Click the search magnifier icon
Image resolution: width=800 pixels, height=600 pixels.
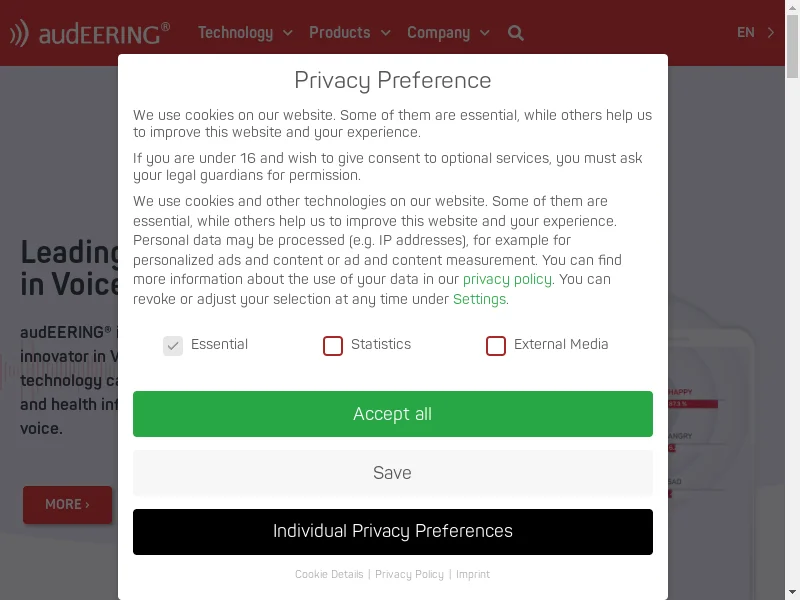click(x=515, y=33)
